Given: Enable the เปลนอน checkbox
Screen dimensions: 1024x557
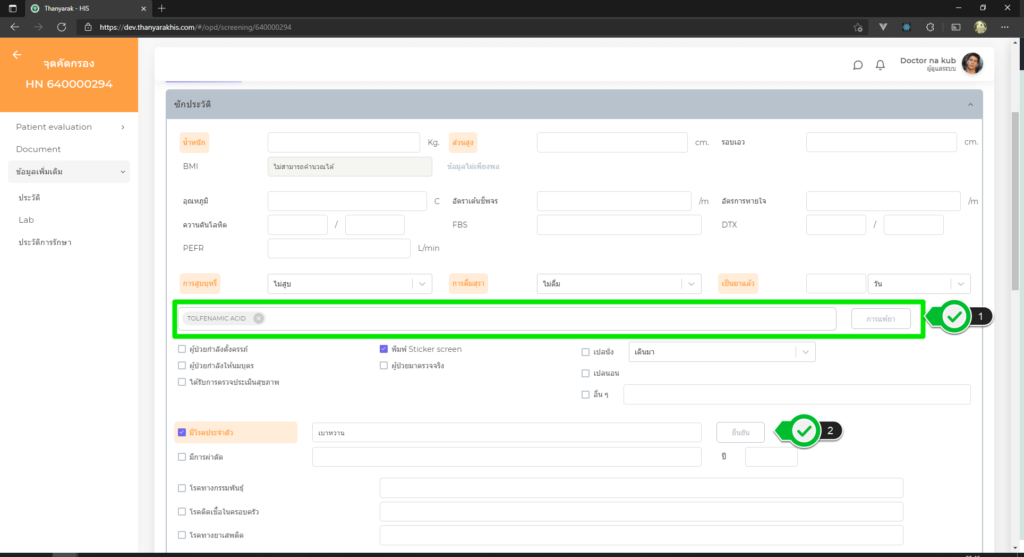Looking at the screenshot, I should click(586, 373).
